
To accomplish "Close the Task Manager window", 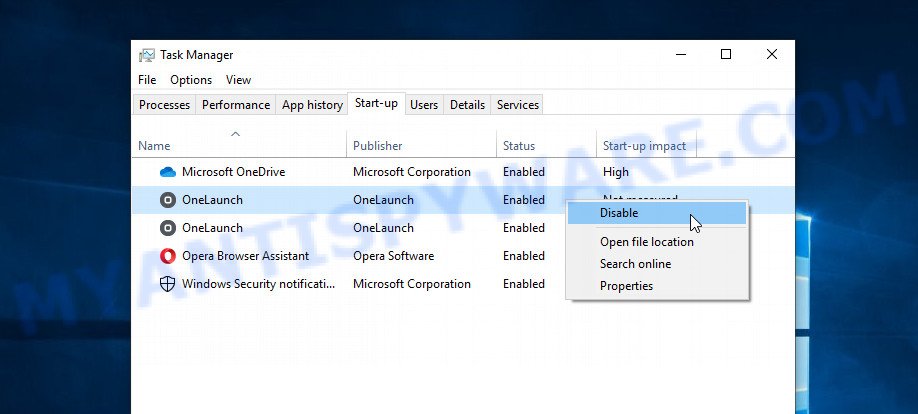I will [772, 54].
